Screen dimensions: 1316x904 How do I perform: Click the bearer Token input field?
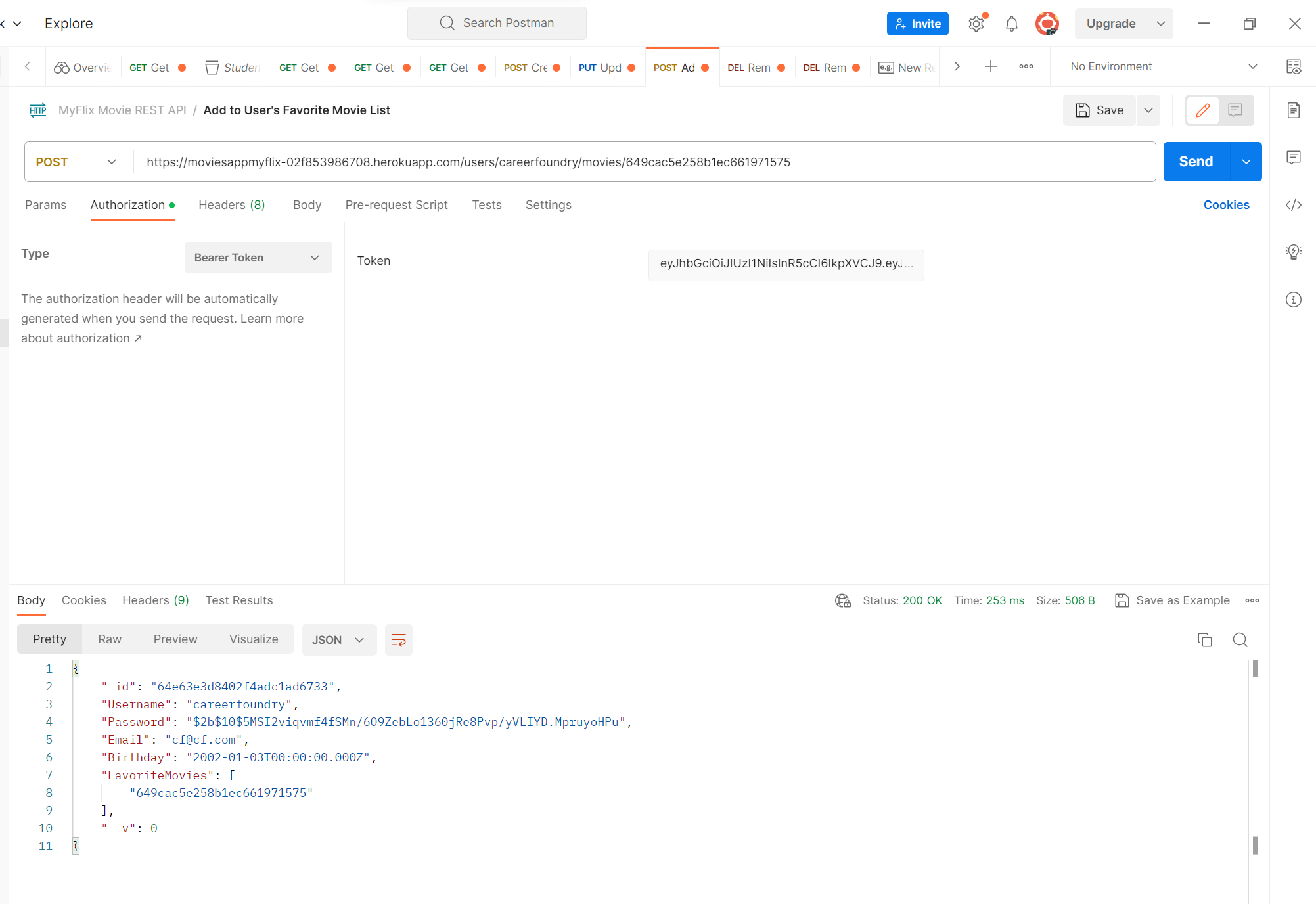[786, 264]
